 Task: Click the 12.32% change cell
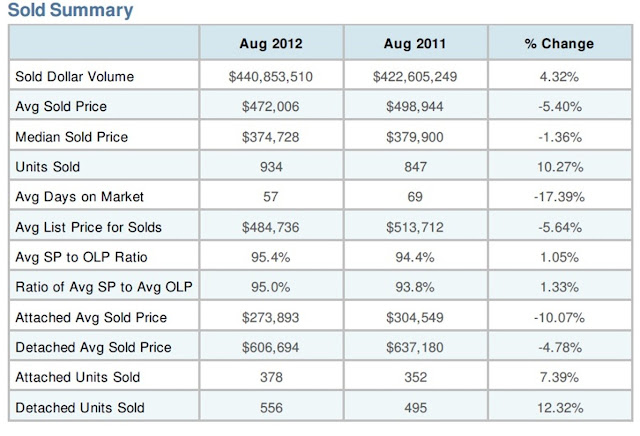point(560,407)
